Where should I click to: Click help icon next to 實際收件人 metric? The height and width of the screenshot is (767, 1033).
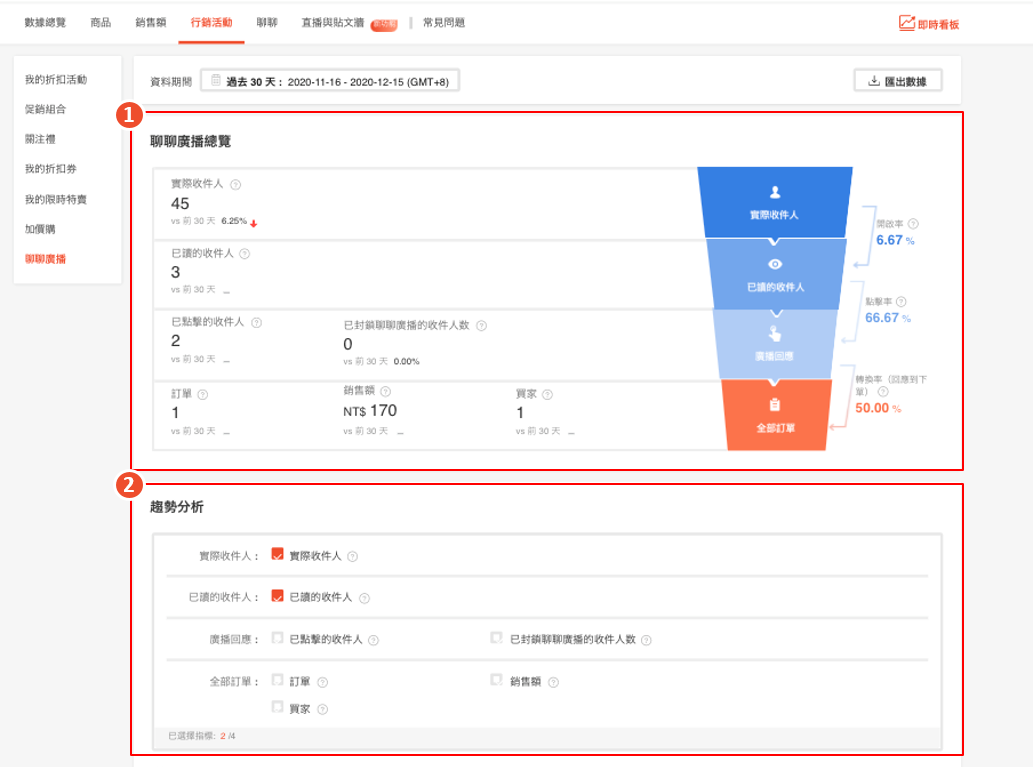click(x=236, y=185)
